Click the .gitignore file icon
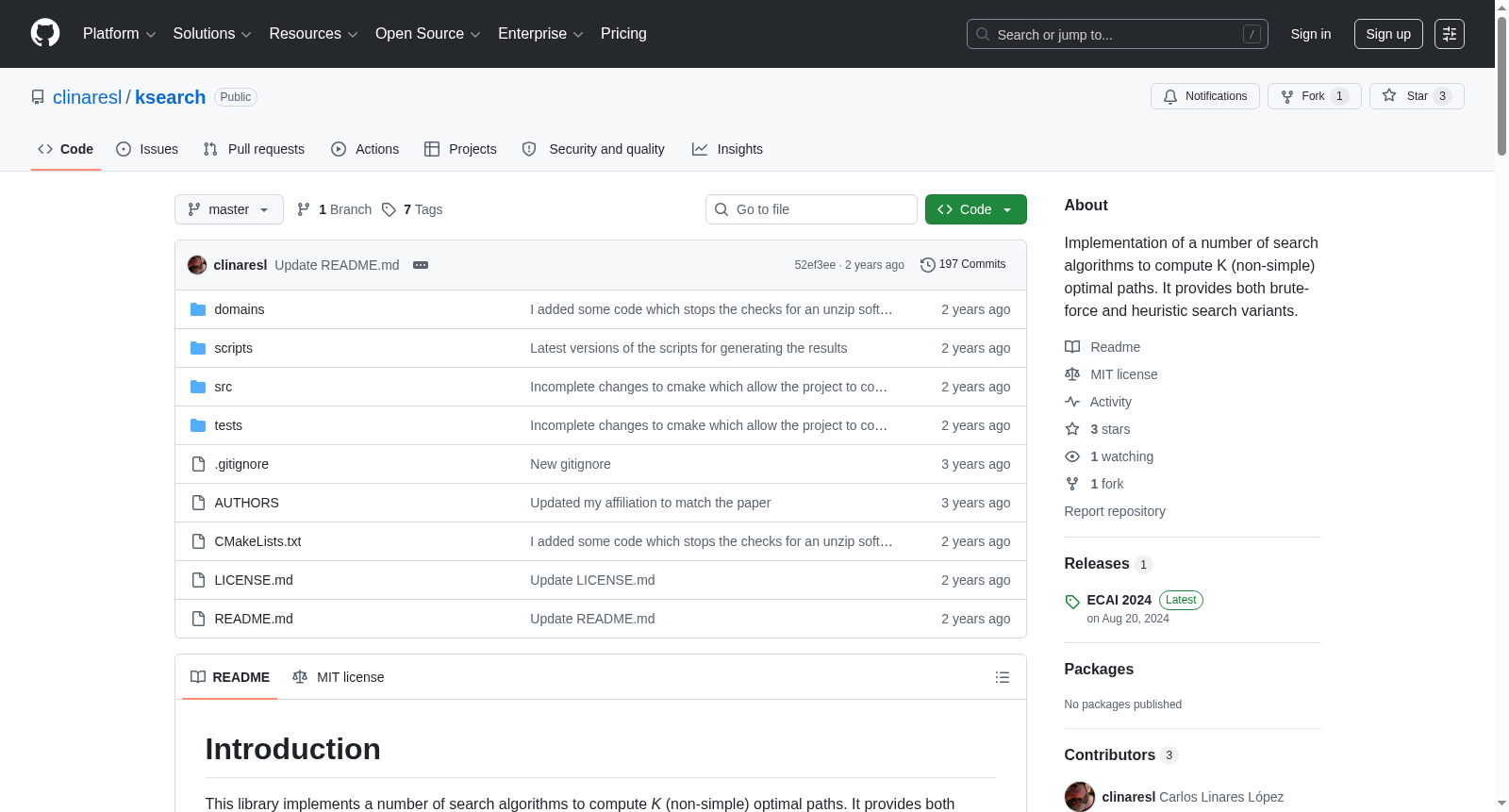 pyautogui.click(x=198, y=464)
